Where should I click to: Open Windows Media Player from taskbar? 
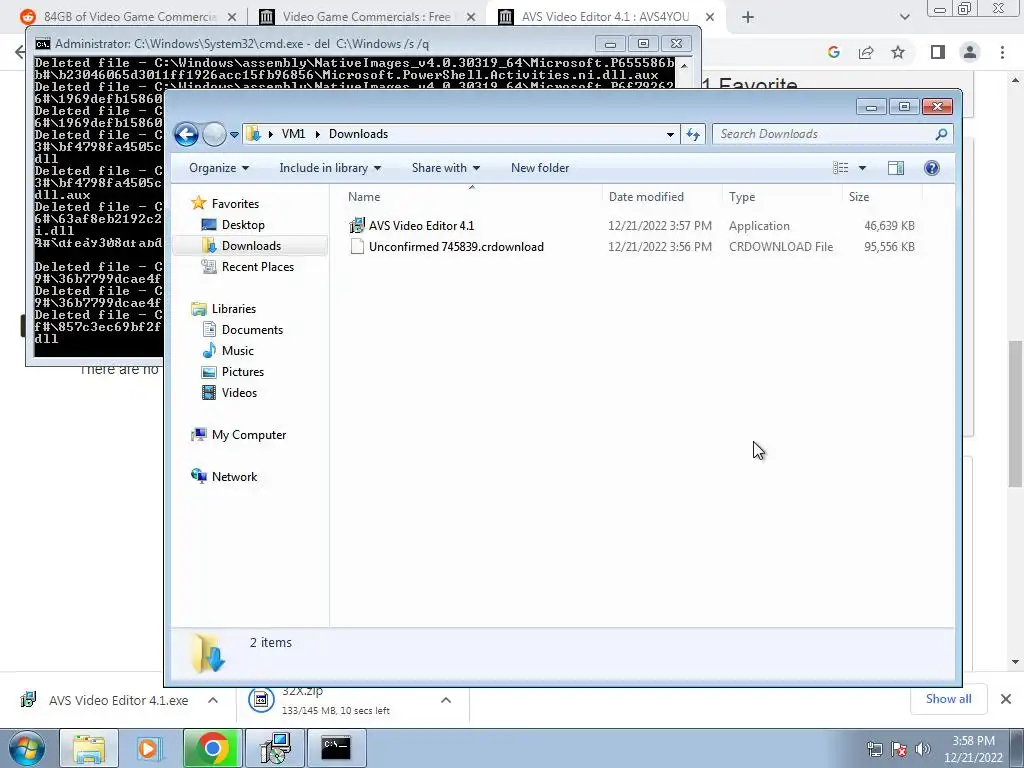click(x=150, y=748)
